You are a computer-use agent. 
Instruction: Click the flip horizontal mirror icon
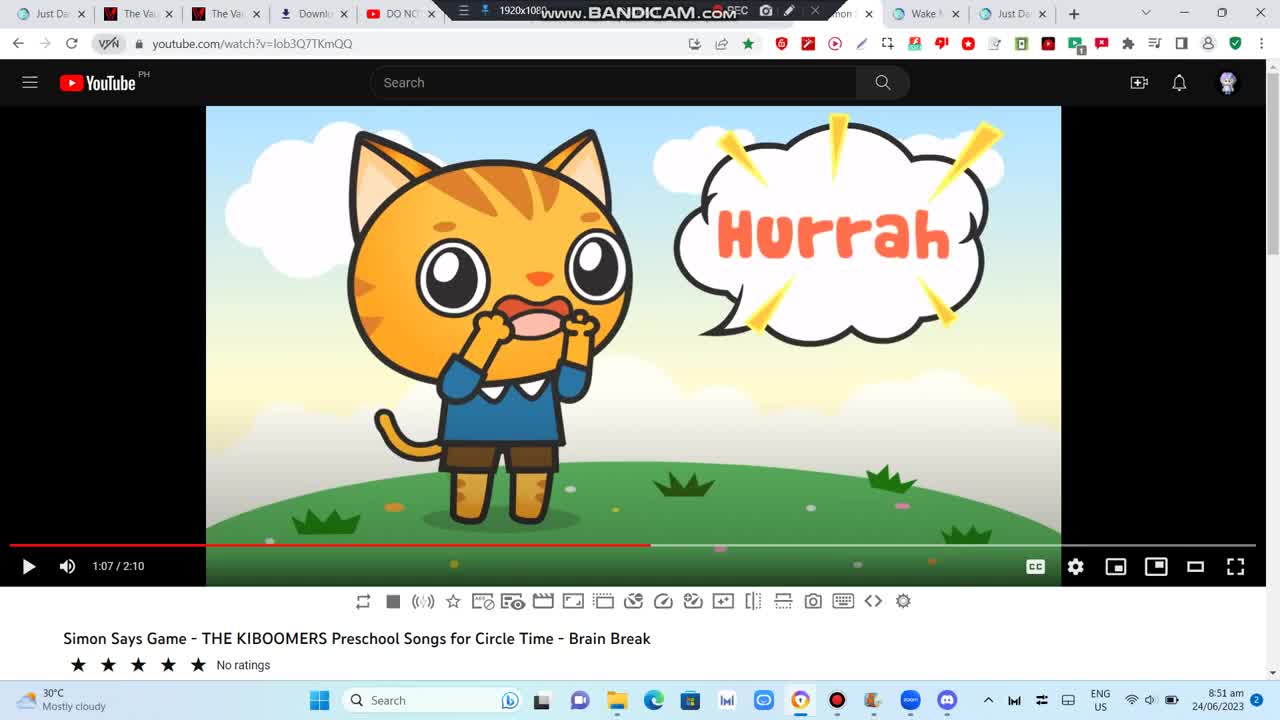[753, 601]
